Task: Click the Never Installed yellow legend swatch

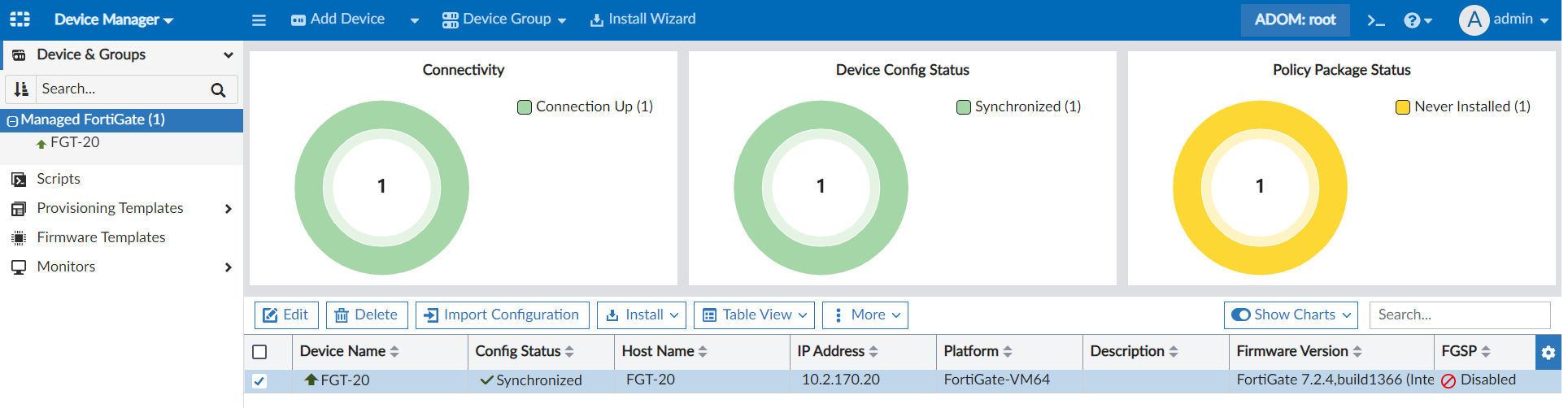Action: pyautogui.click(x=1402, y=107)
